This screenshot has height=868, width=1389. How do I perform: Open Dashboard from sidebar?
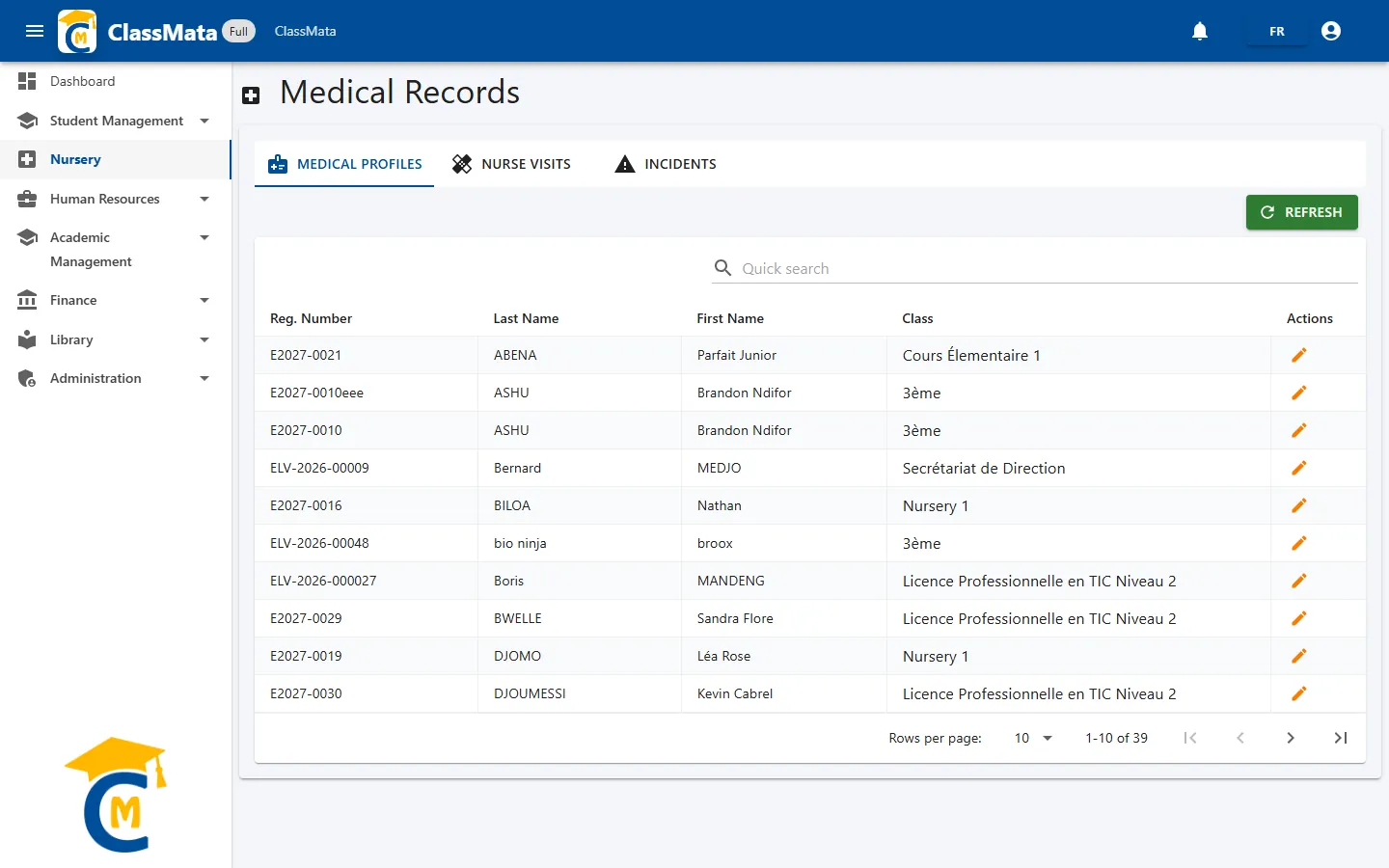pyautogui.click(x=116, y=81)
